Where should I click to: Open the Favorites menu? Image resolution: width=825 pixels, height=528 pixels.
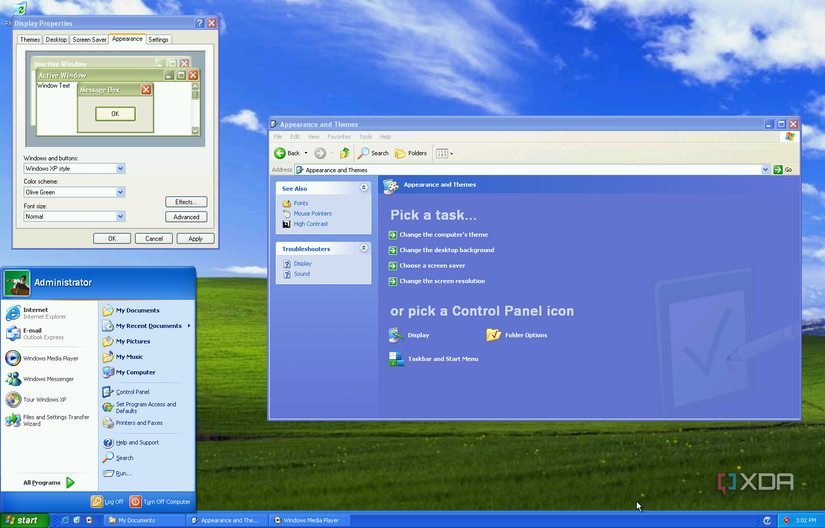click(x=339, y=136)
